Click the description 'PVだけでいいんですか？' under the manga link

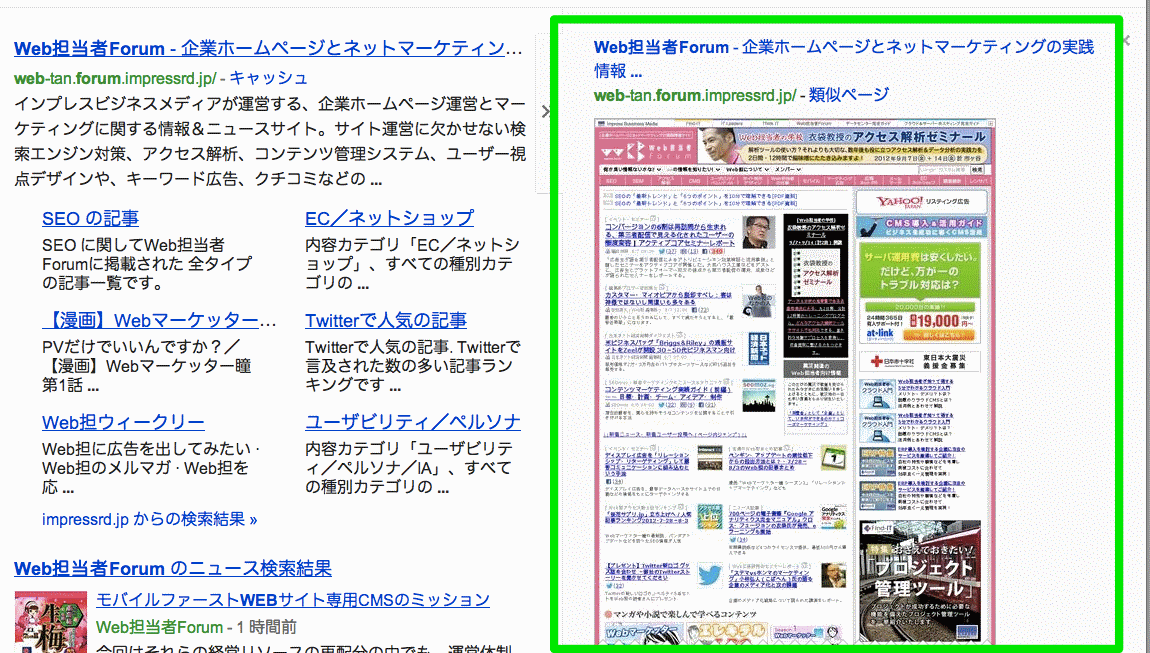147,366
